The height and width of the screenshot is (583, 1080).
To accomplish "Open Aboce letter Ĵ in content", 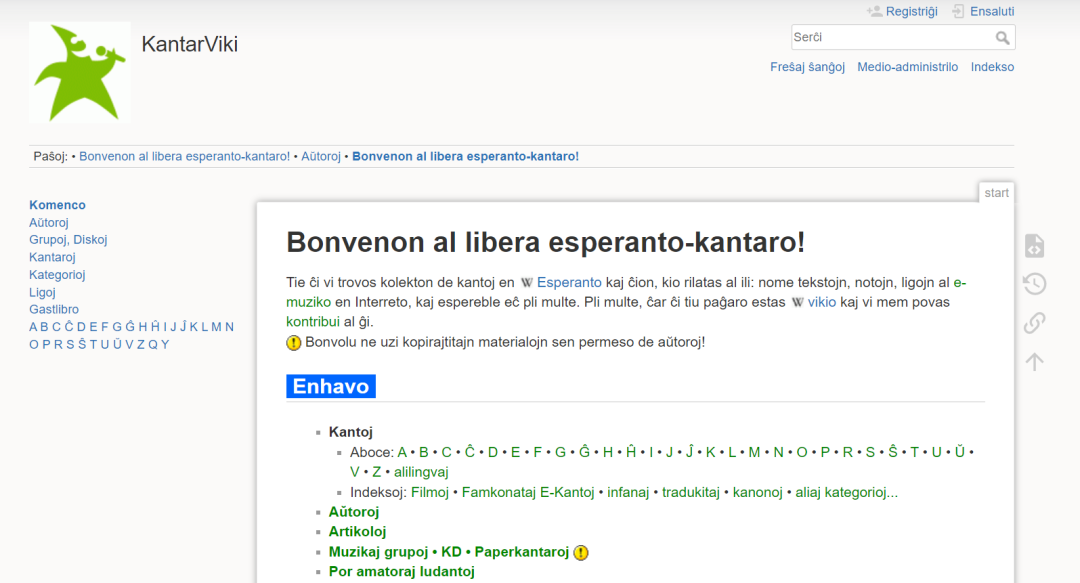I will pos(689,452).
